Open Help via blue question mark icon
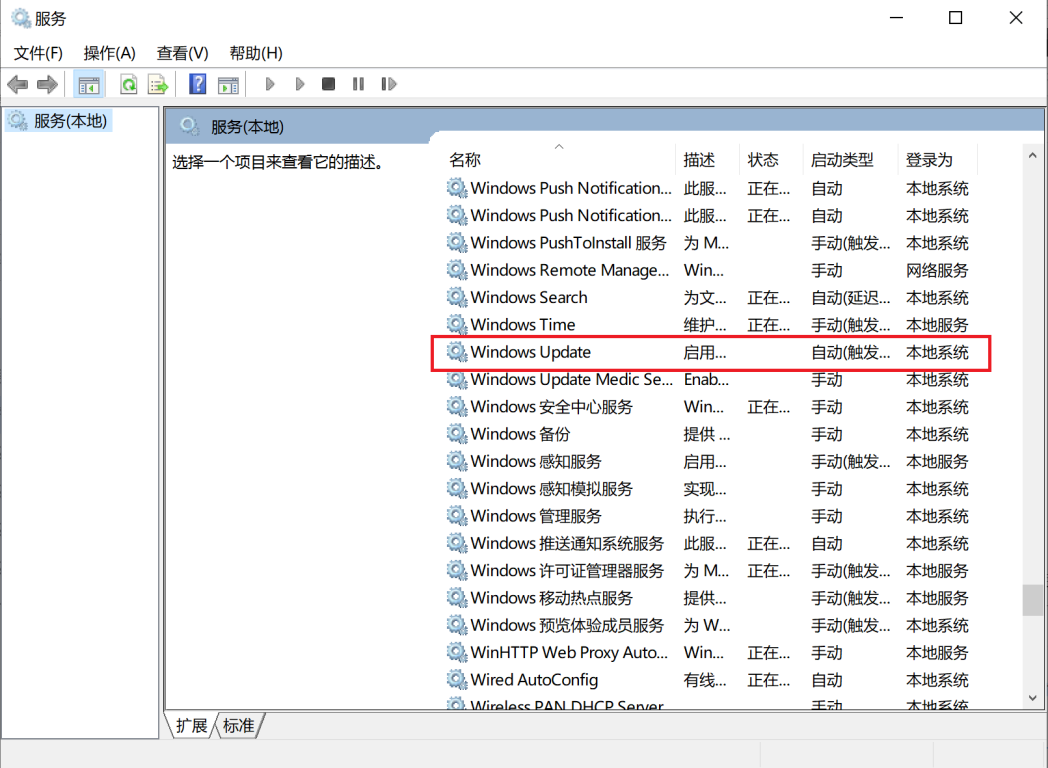1048x768 pixels. coord(198,85)
